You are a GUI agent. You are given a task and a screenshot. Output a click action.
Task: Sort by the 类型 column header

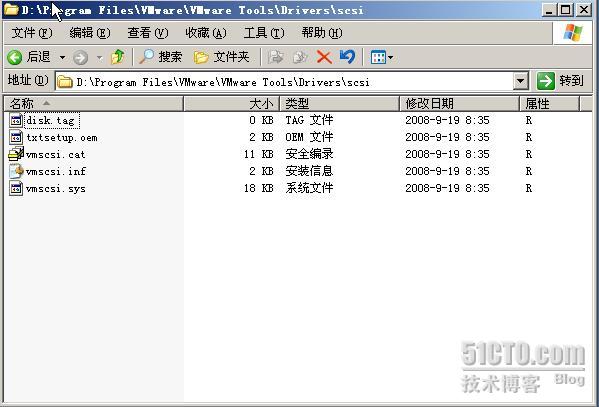[340, 104]
